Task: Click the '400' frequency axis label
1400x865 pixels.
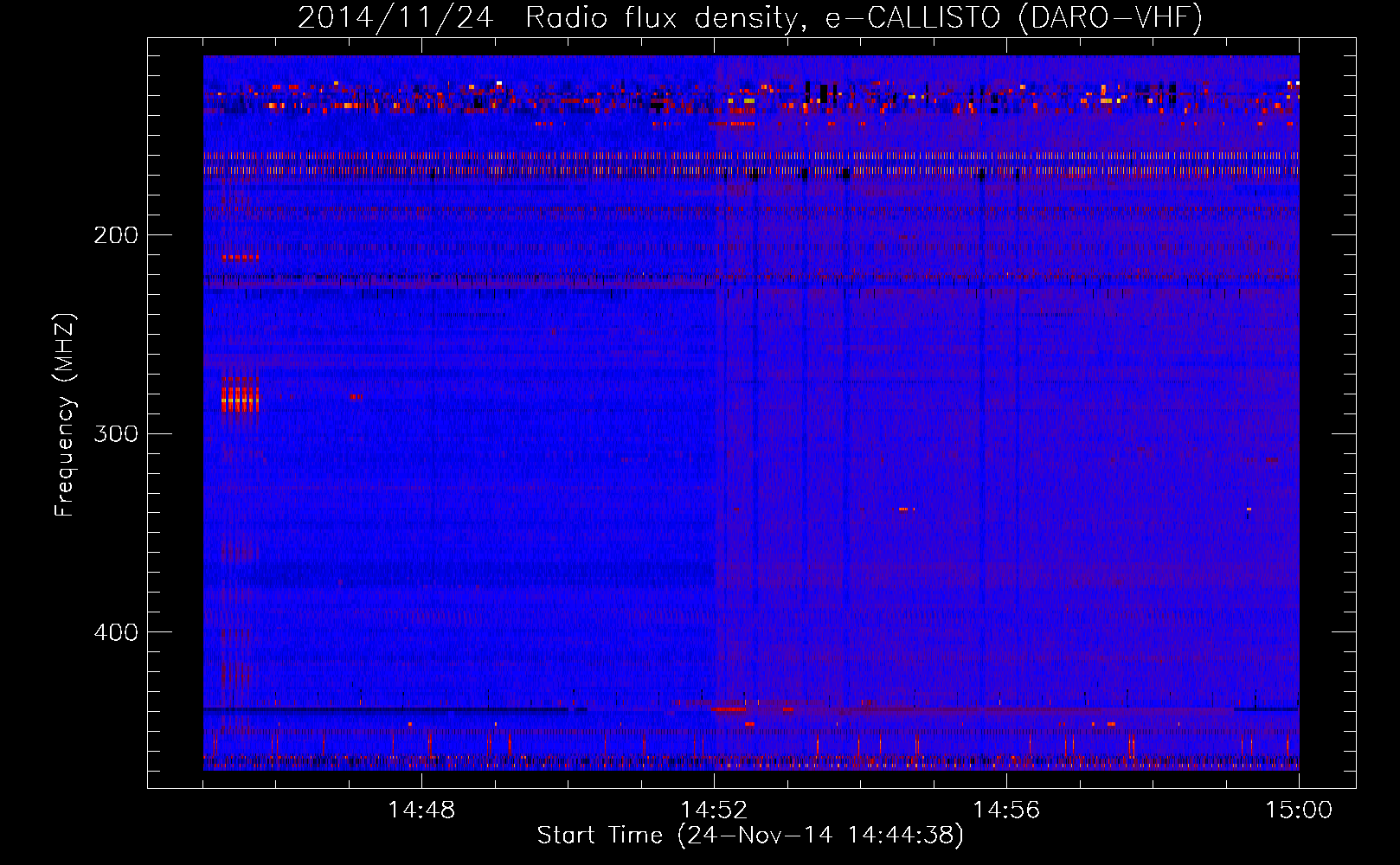Action: coord(116,632)
